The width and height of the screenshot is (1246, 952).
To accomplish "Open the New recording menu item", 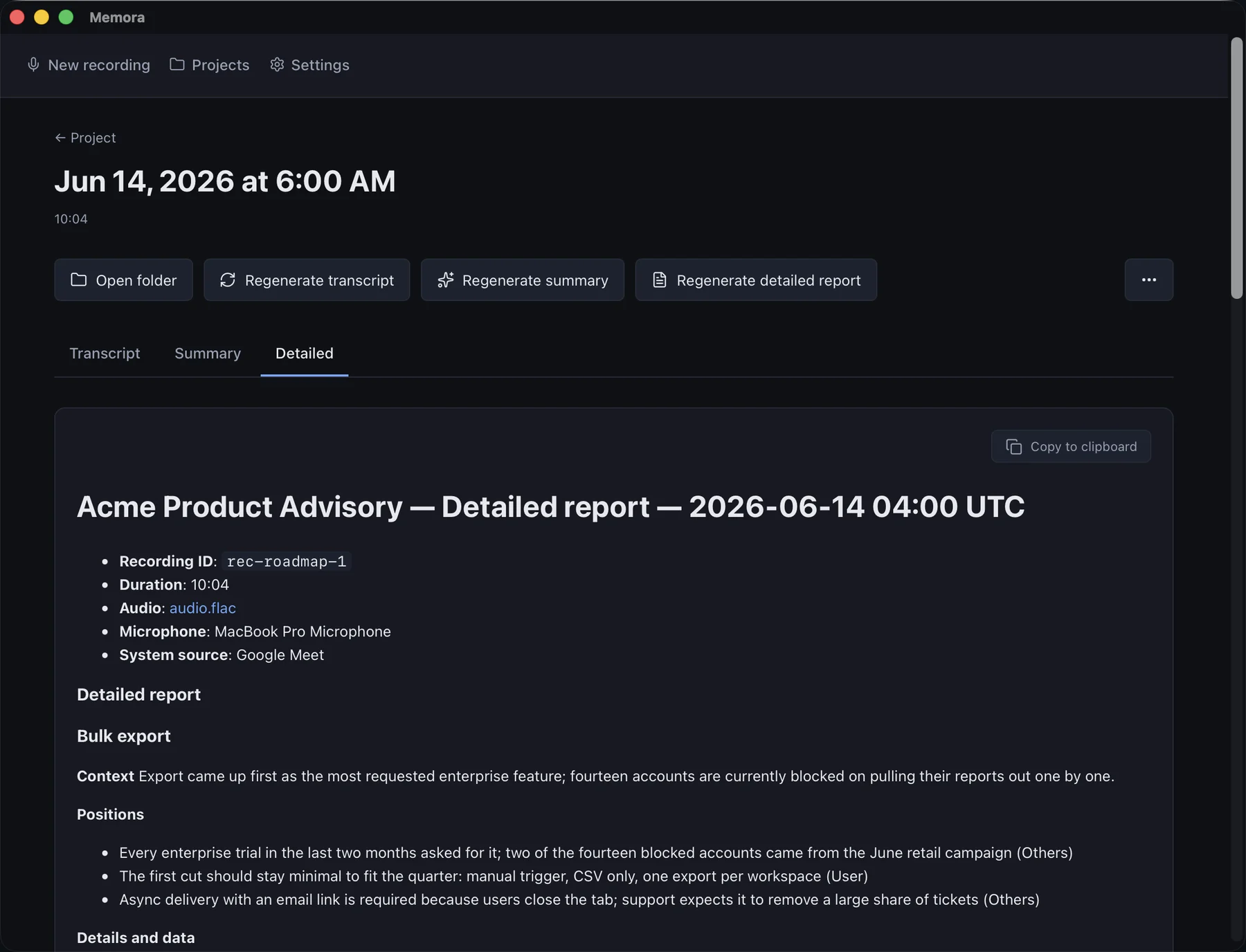I will point(89,65).
